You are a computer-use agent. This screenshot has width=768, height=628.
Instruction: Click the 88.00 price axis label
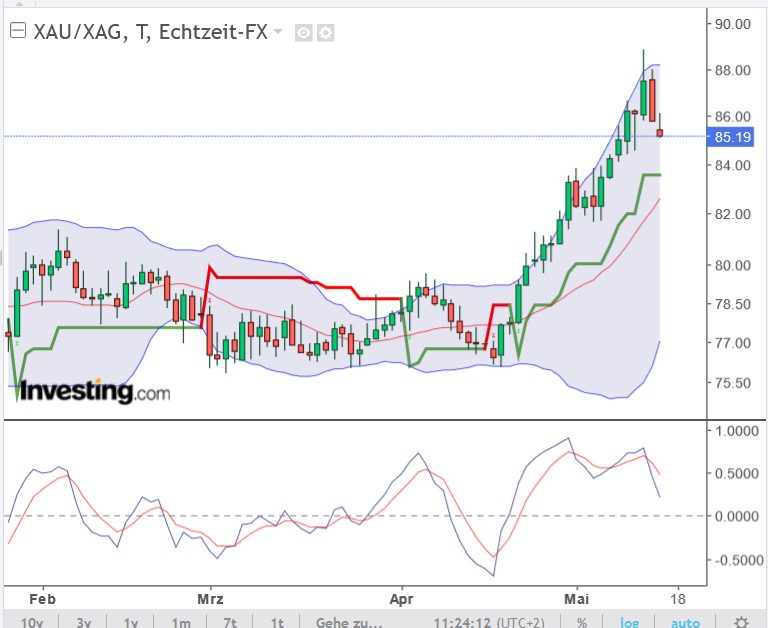[733, 70]
